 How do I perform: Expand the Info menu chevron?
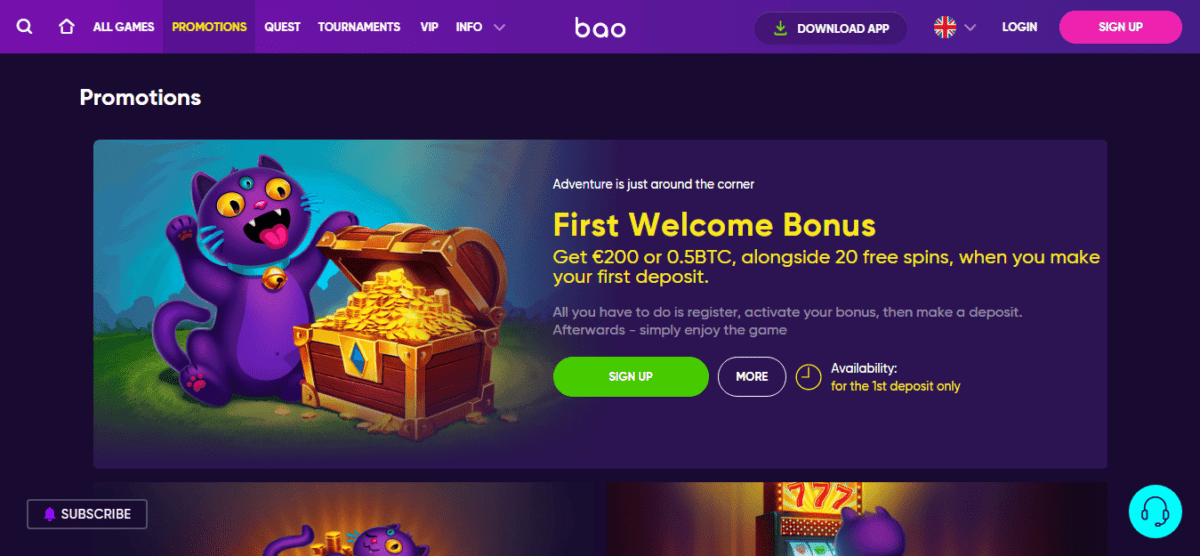499,27
